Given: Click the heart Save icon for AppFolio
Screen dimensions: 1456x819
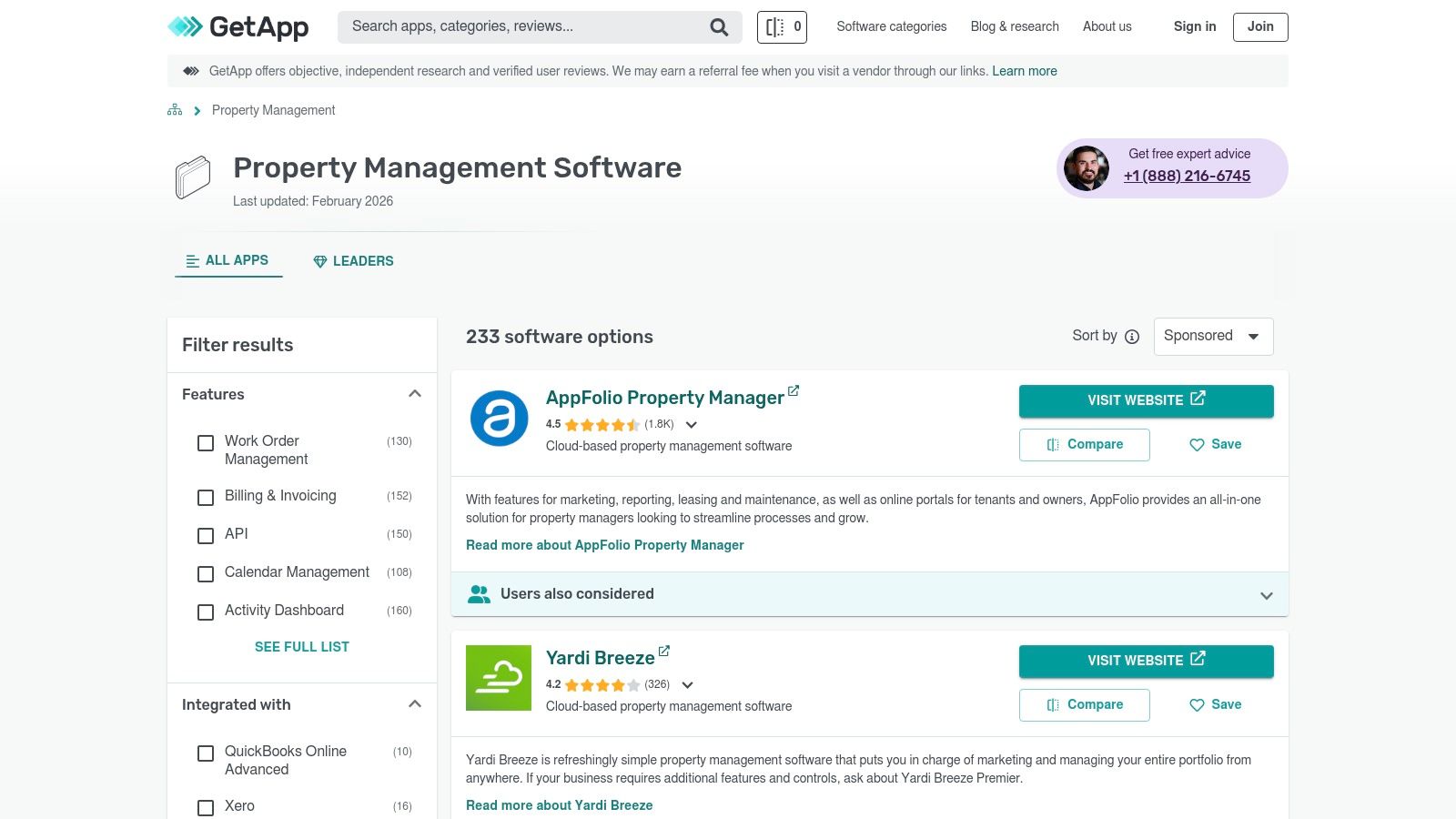Looking at the screenshot, I should click(x=1197, y=445).
